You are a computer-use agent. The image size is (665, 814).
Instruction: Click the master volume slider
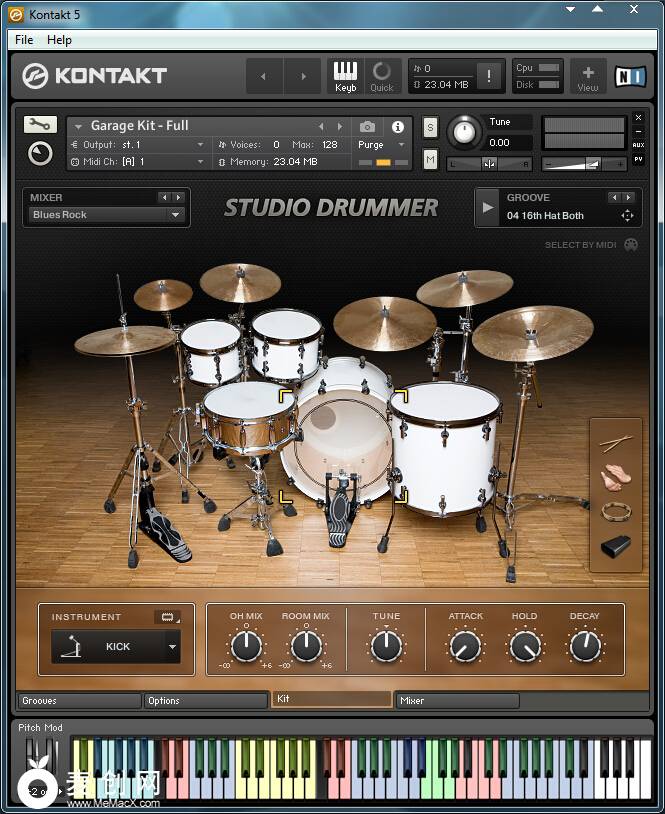coord(586,163)
